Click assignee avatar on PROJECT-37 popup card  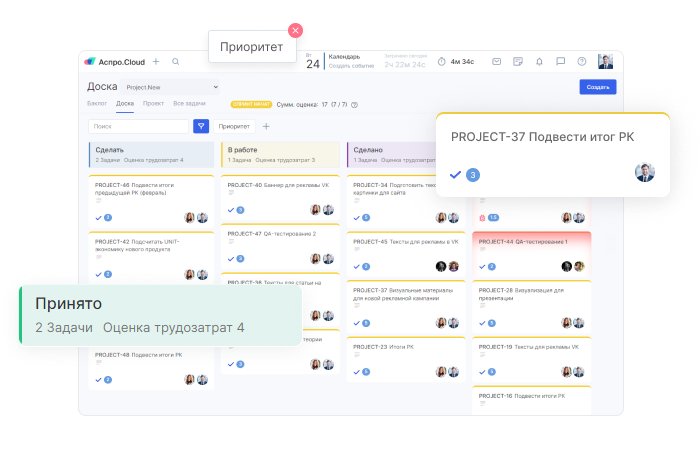point(645,172)
